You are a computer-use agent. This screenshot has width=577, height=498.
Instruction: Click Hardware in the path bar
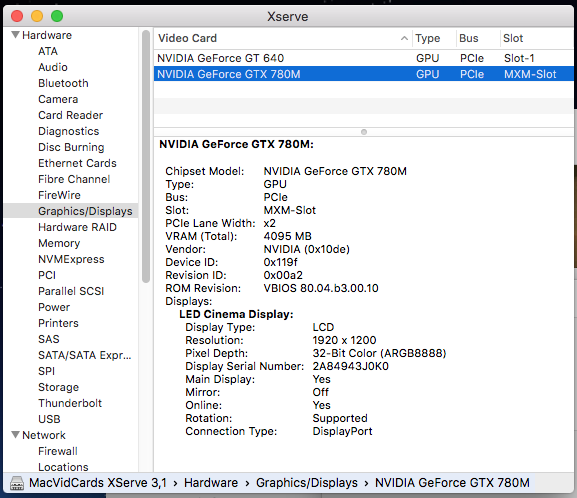click(x=211, y=483)
